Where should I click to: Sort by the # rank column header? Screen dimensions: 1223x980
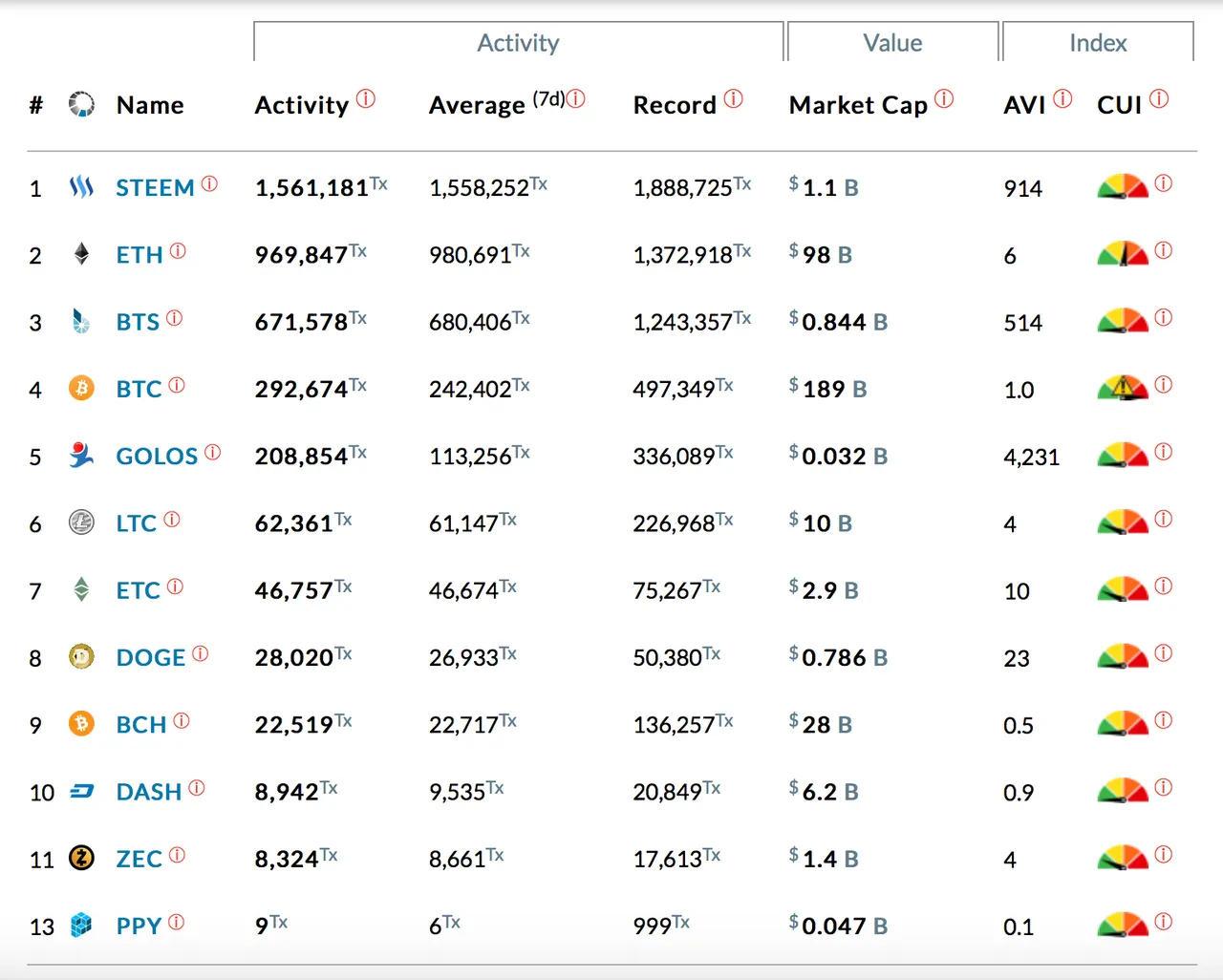click(36, 105)
